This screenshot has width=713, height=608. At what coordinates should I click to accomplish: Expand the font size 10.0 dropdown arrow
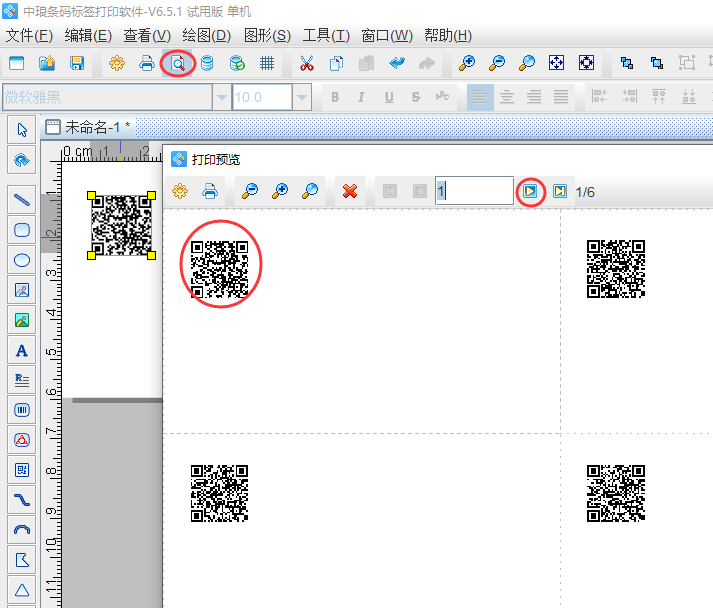(x=302, y=97)
